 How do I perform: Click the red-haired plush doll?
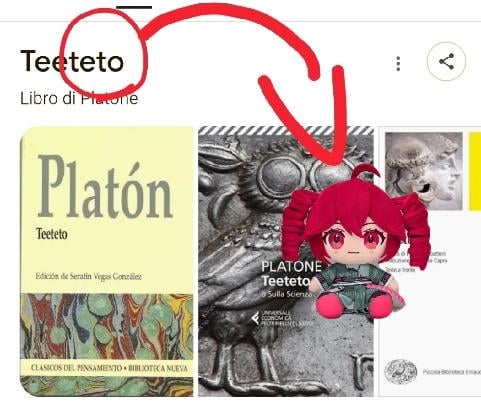(355, 240)
